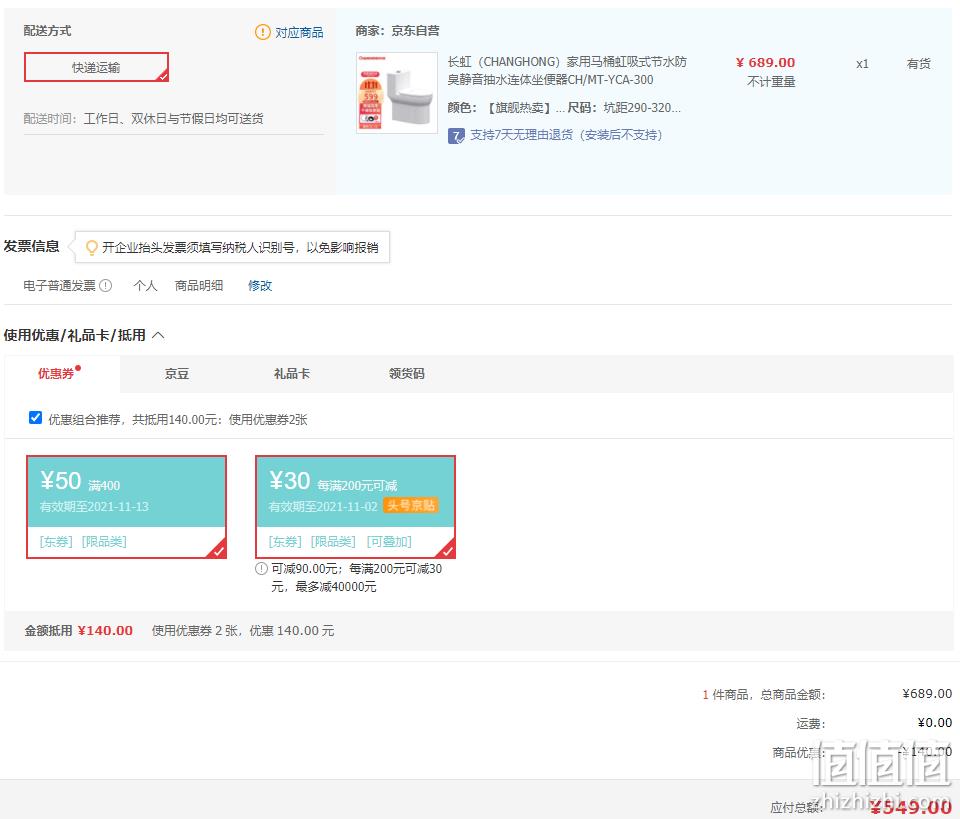Click the 总商品金额 ¥689.00 value

tap(927, 694)
